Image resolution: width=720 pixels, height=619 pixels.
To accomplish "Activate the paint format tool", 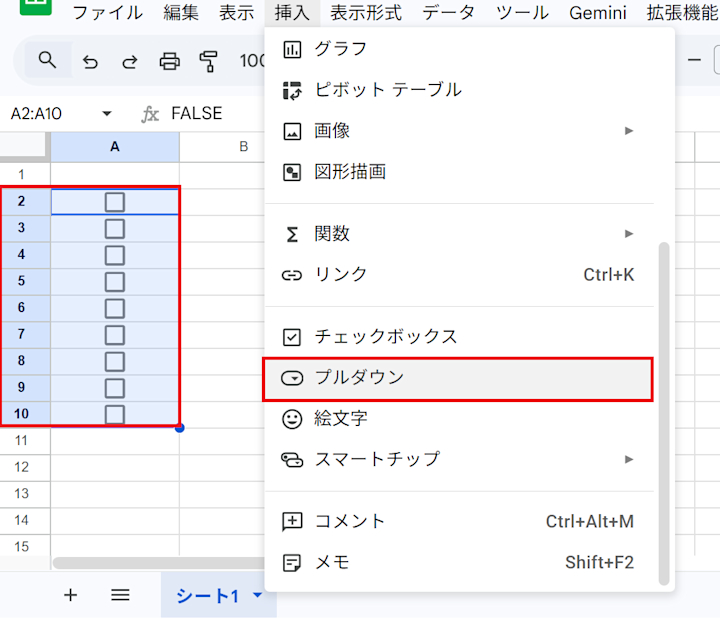I will coord(208,62).
